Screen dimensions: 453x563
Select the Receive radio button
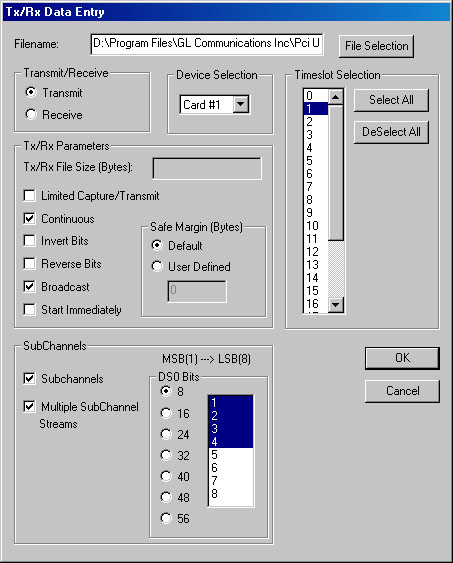31,115
